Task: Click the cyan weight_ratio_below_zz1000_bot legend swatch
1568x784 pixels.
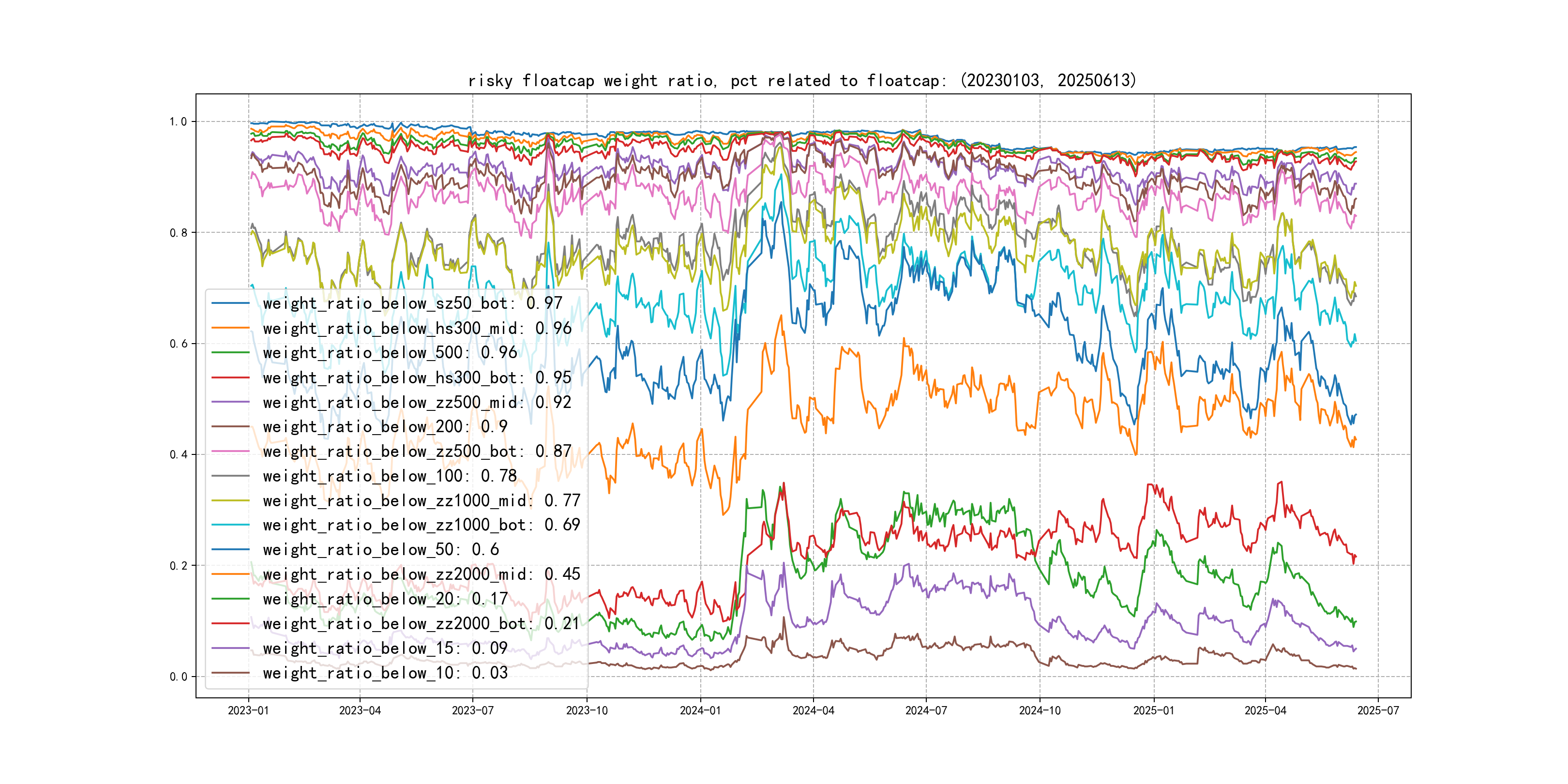Action: [231, 525]
